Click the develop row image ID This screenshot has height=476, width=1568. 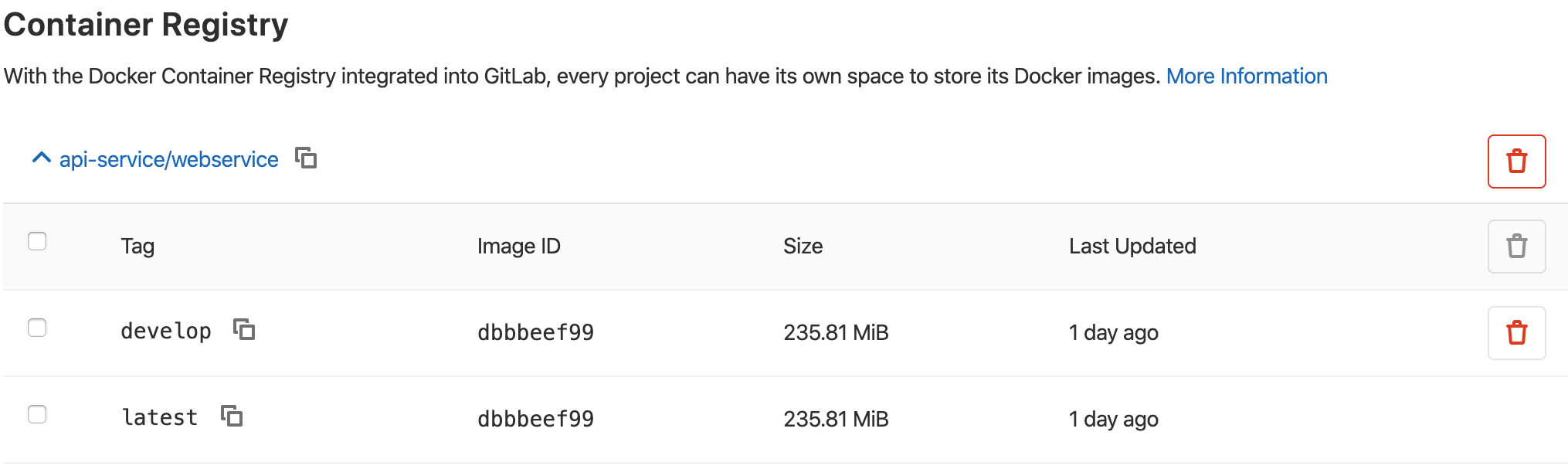pyautogui.click(x=535, y=333)
